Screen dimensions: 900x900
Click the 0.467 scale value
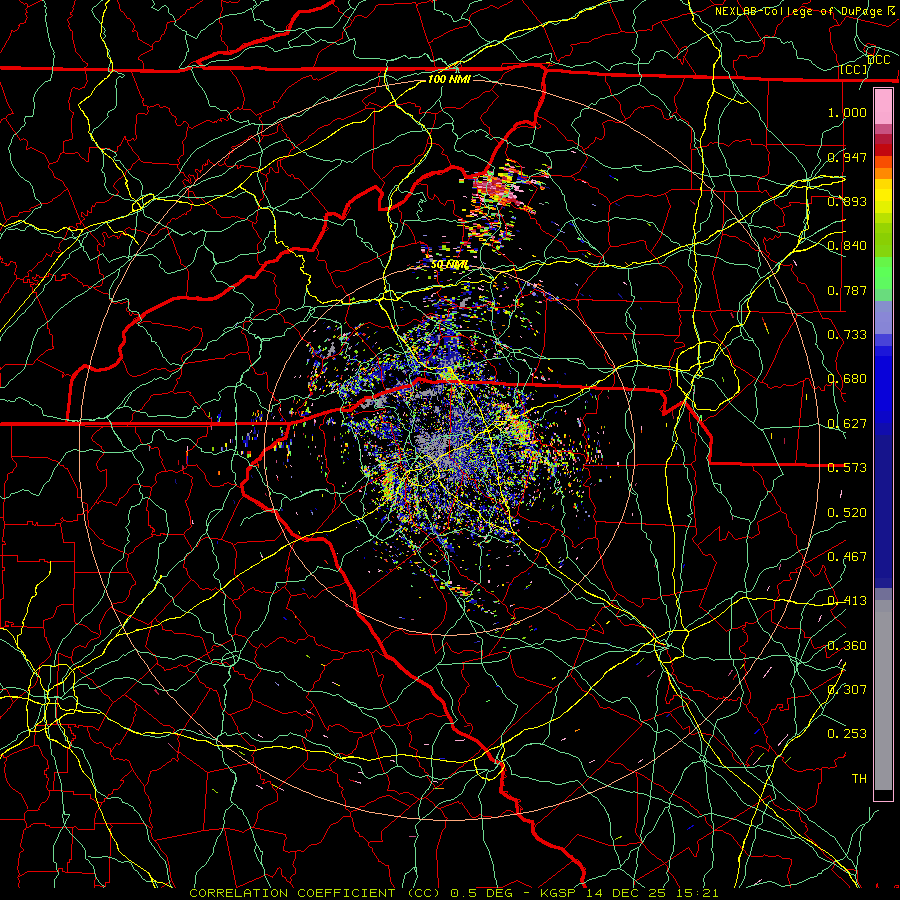click(x=847, y=557)
